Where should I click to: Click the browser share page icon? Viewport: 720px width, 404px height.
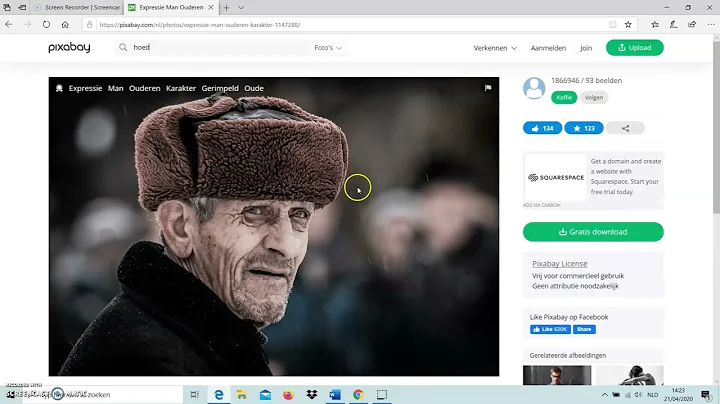[692, 25]
